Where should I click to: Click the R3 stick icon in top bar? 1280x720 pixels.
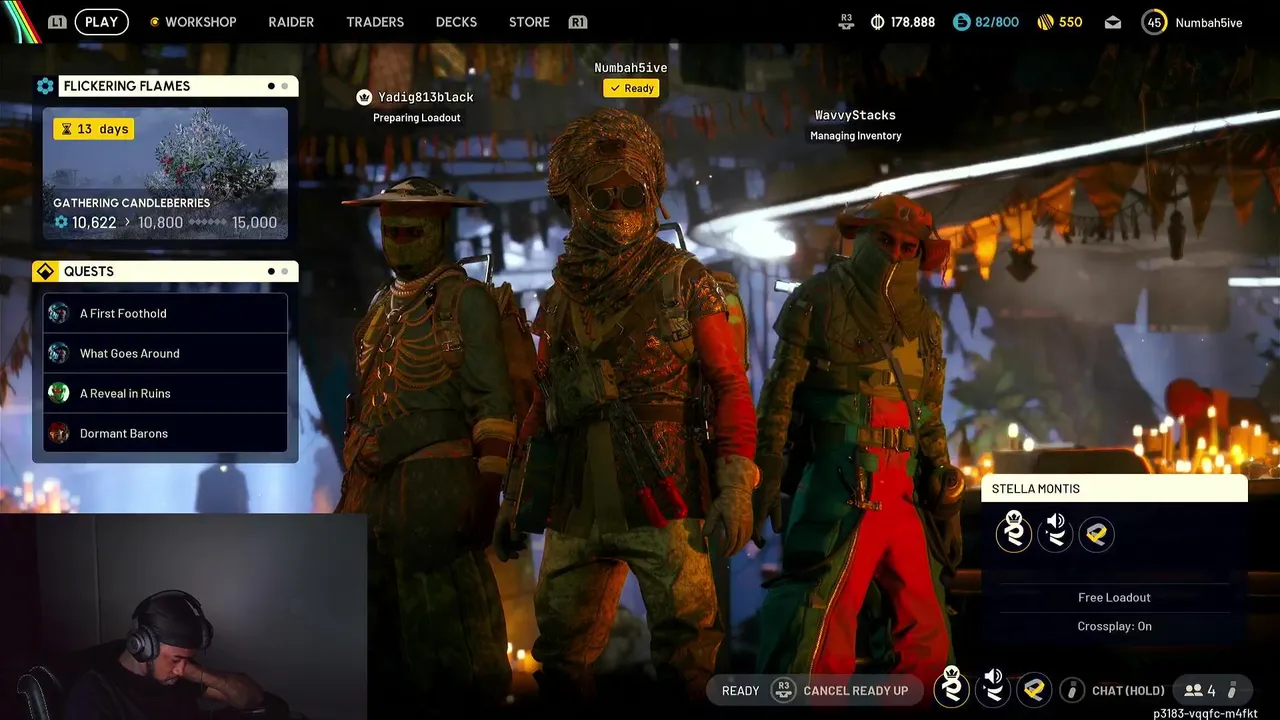pyautogui.click(x=846, y=21)
